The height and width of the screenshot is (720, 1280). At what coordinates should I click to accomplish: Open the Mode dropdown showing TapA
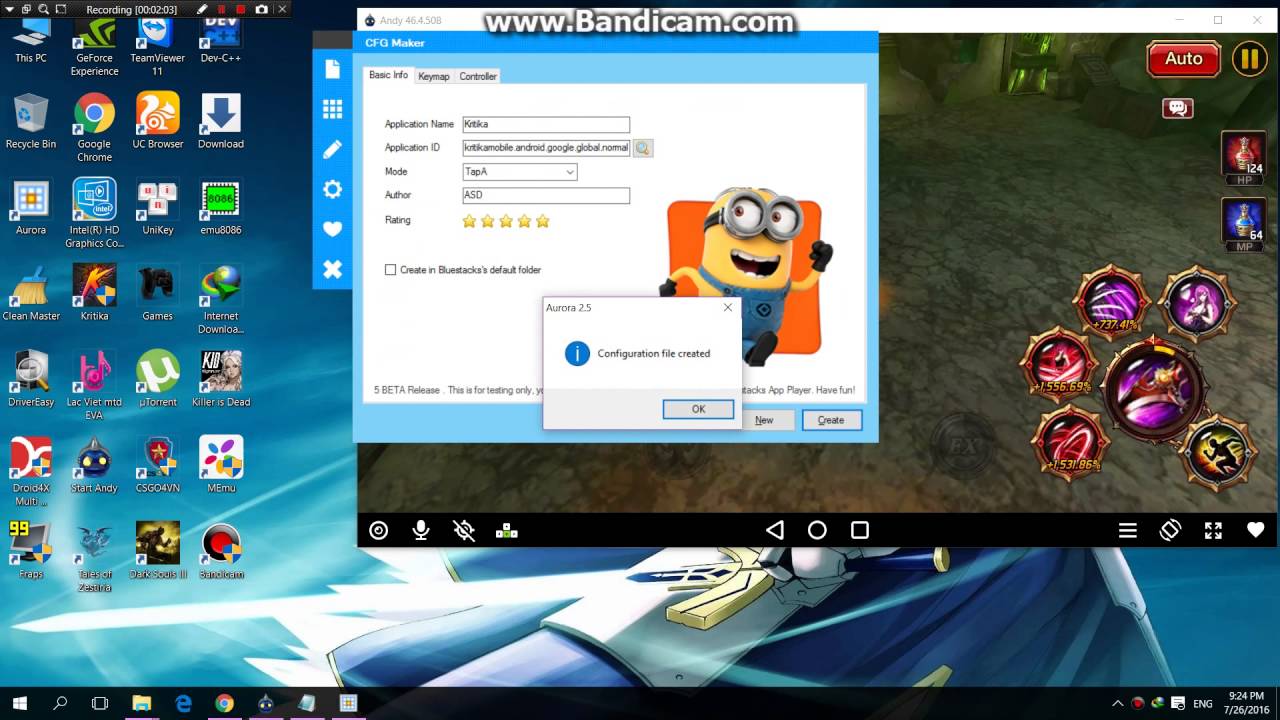tap(520, 172)
